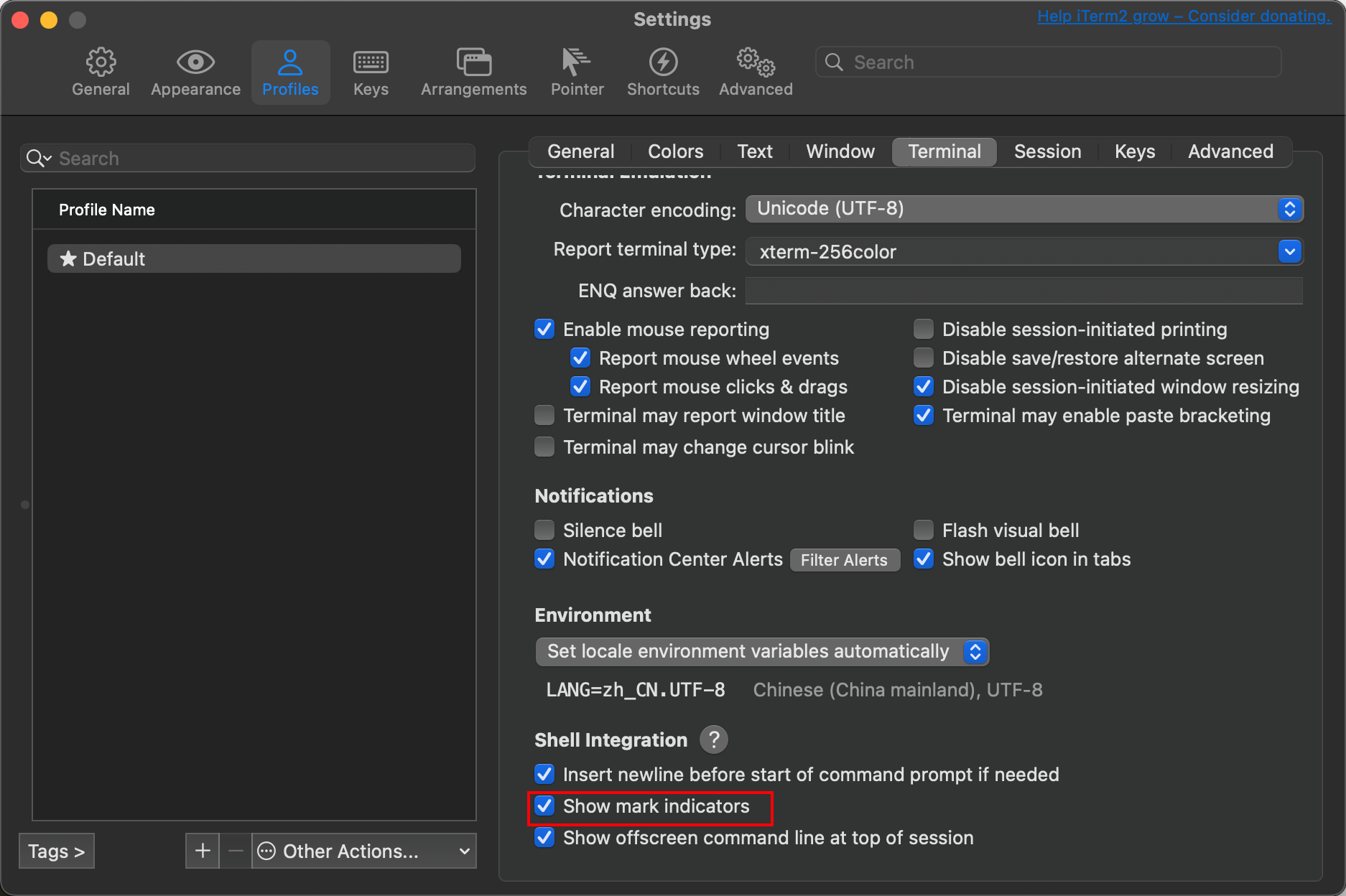Screen dimensions: 1346x896
Task: Click the ENQ answer back field
Action: tap(1024, 291)
